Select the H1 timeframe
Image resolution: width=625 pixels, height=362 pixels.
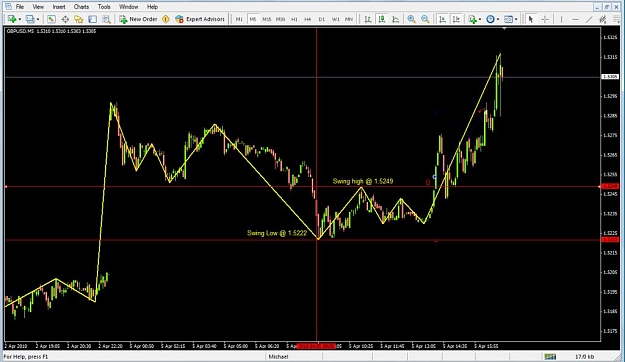pyautogui.click(x=294, y=19)
